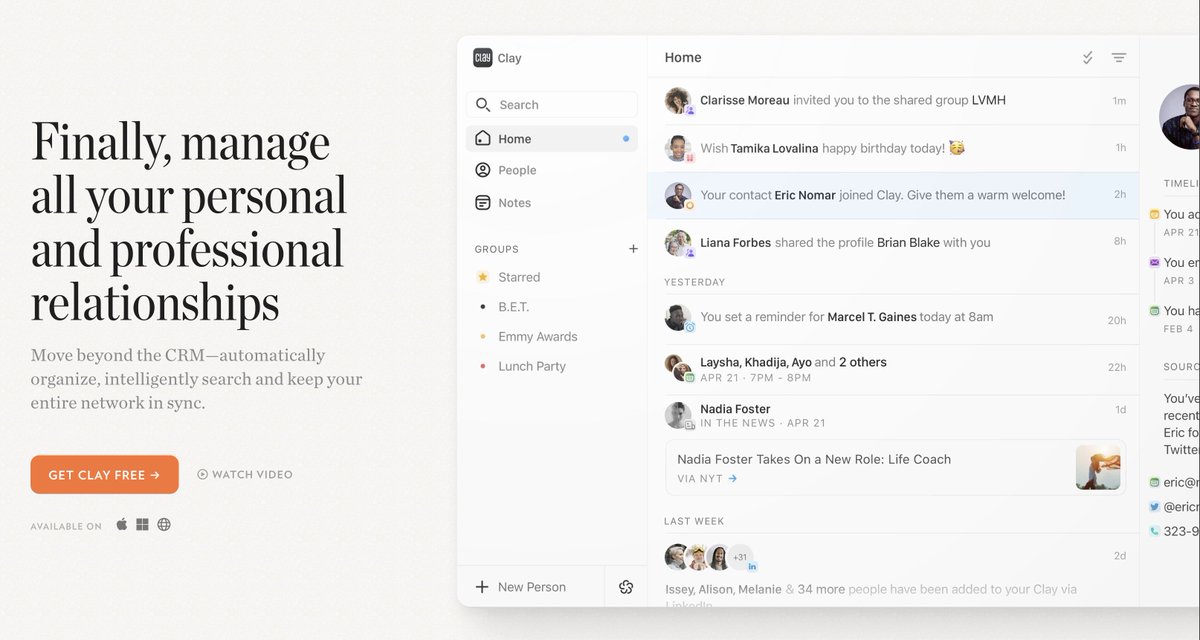Click the Search field in sidebar
This screenshot has width=1200, height=640.
coord(552,105)
